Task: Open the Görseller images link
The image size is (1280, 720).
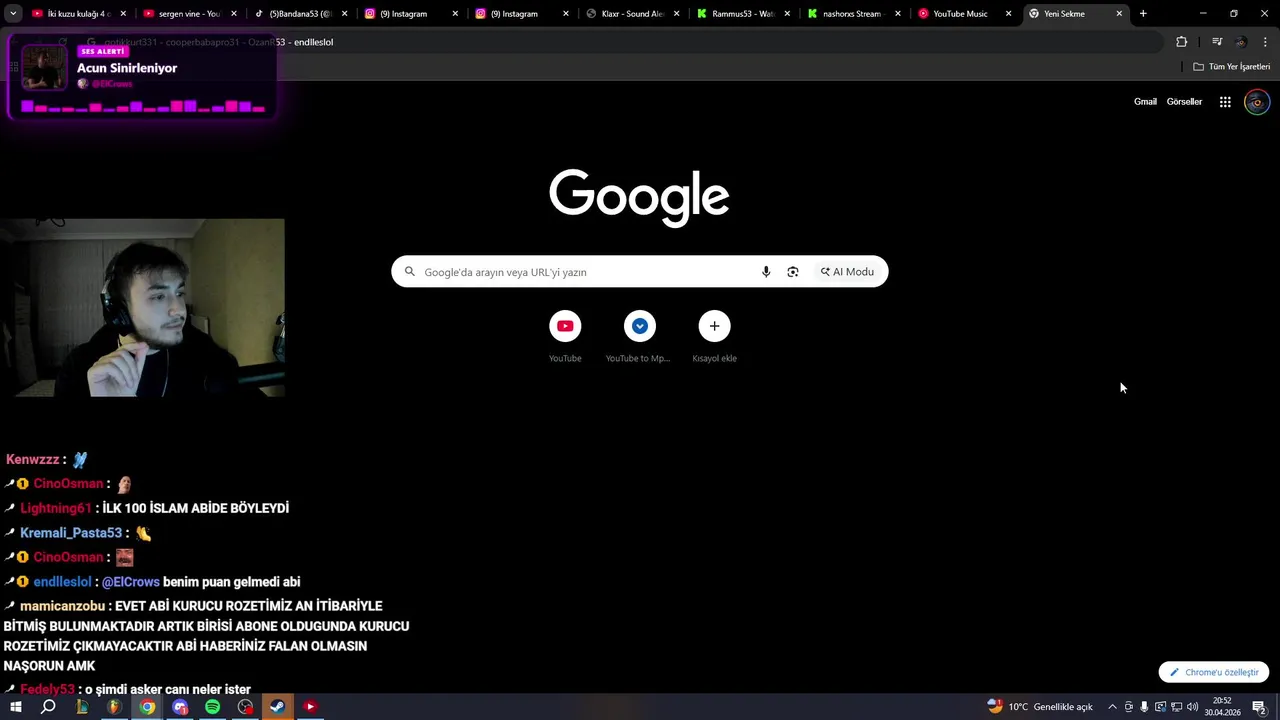Action: [x=1184, y=102]
